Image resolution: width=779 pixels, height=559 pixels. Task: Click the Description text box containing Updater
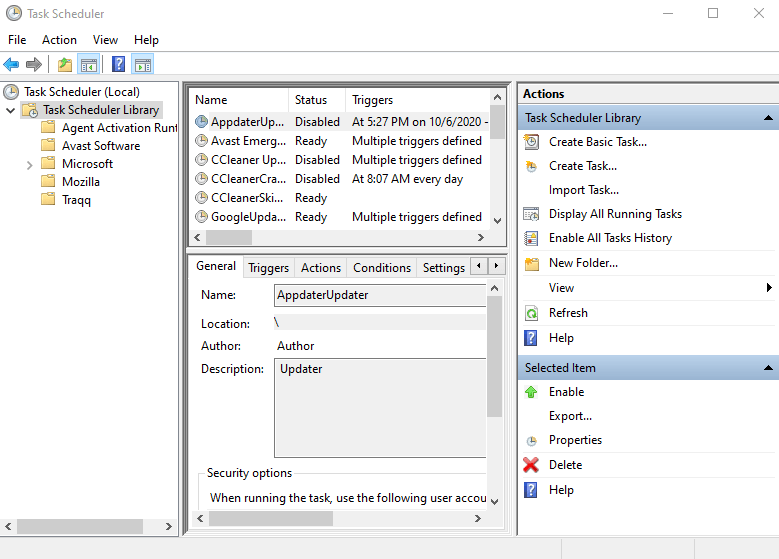click(x=380, y=408)
